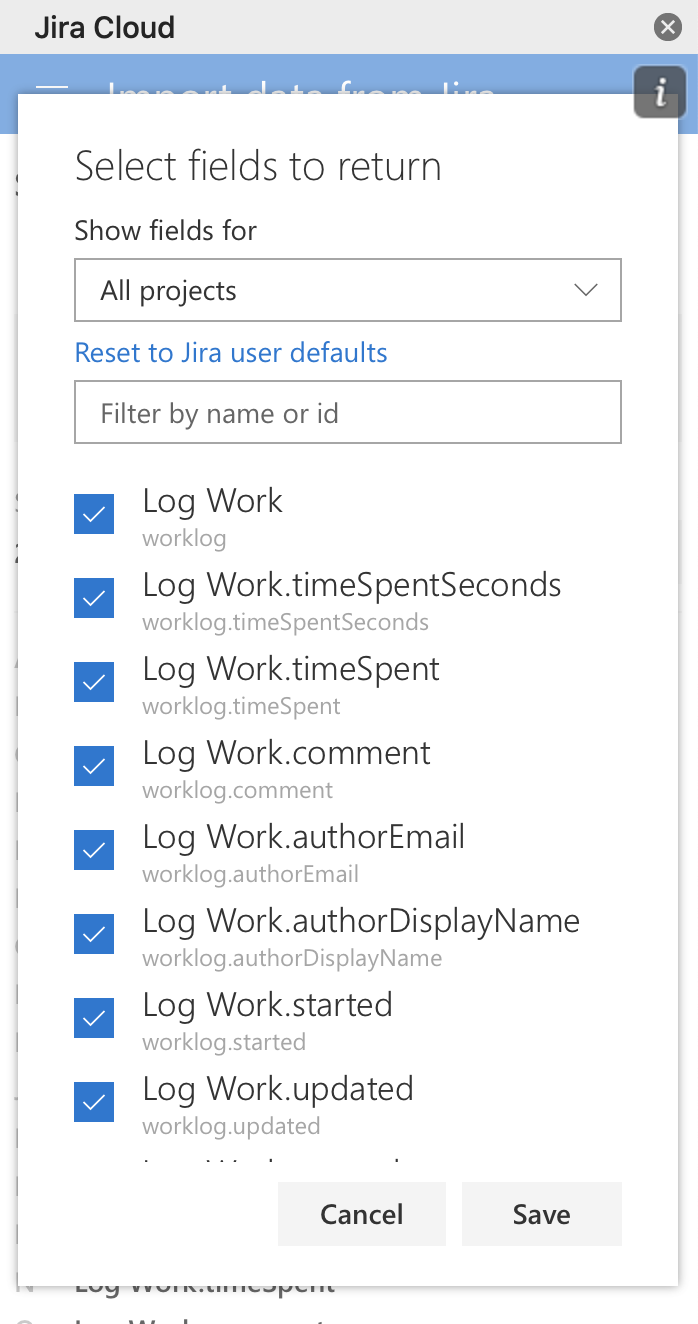Click the Jira Cloud panel title
This screenshot has height=1324, width=698.
click(x=105, y=27)
